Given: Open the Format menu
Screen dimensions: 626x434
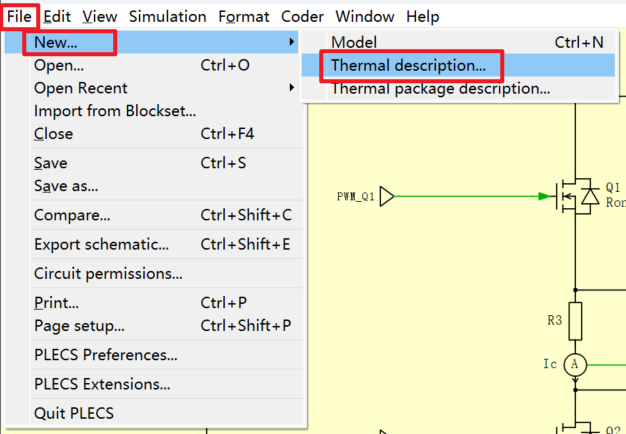Looking at the screenshot, I should (x=243, y=16).
